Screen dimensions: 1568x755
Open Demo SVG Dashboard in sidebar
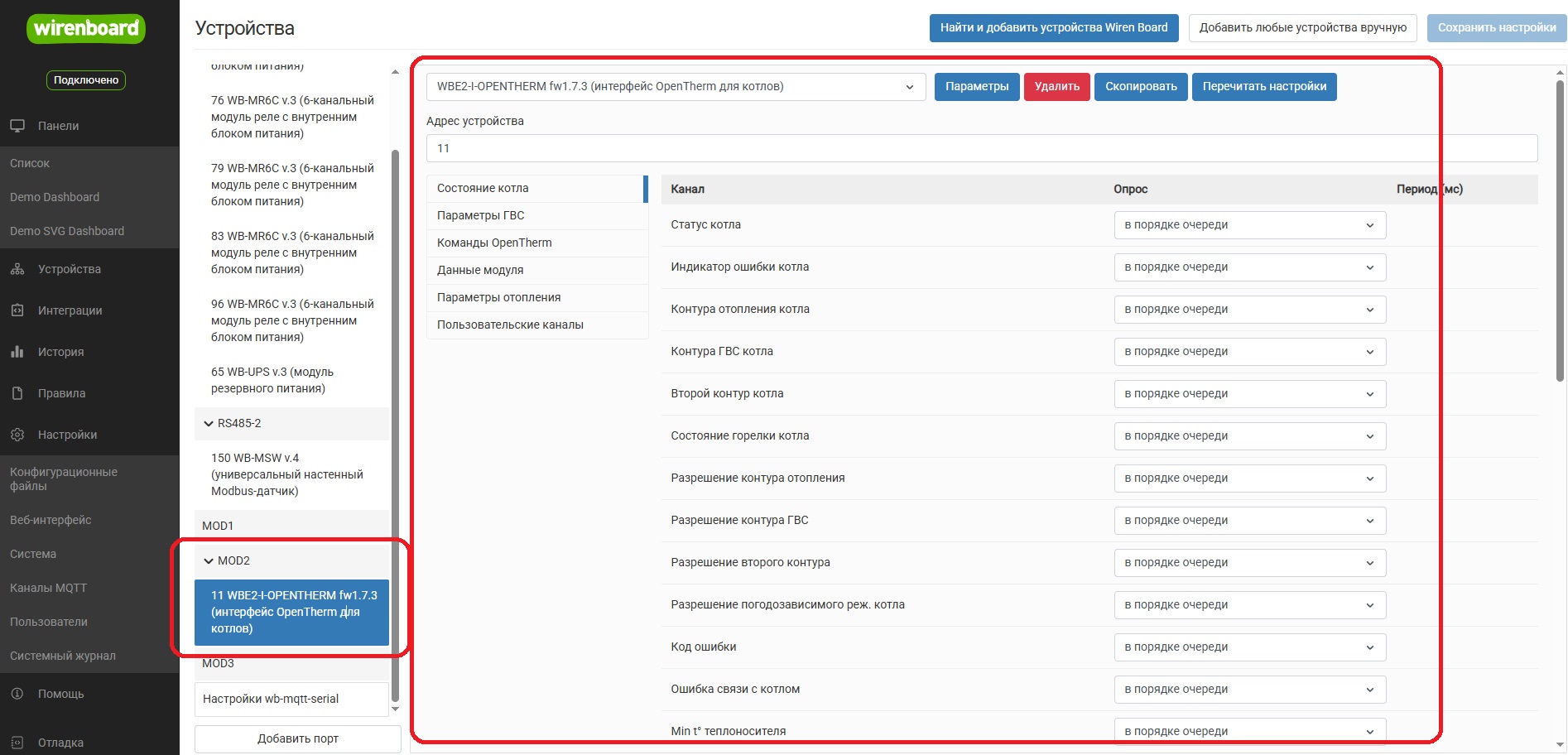point(89,231)
